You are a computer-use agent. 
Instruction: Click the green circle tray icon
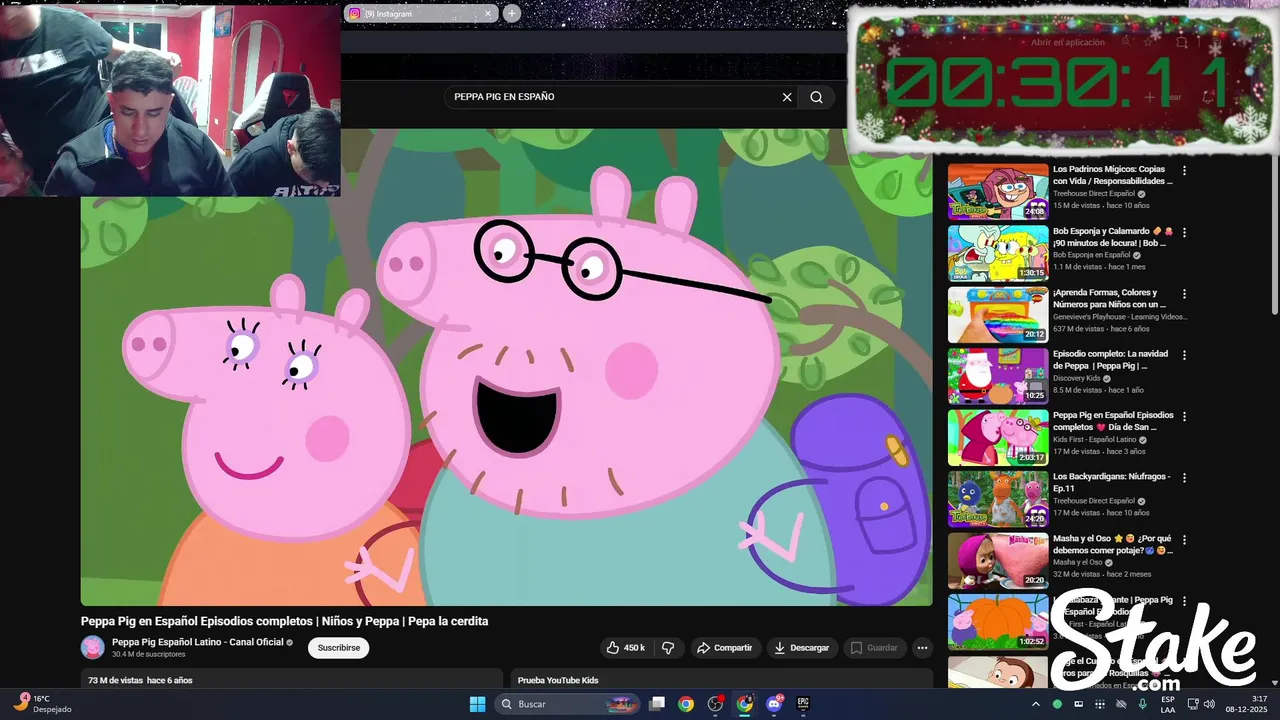[1057, 704]
